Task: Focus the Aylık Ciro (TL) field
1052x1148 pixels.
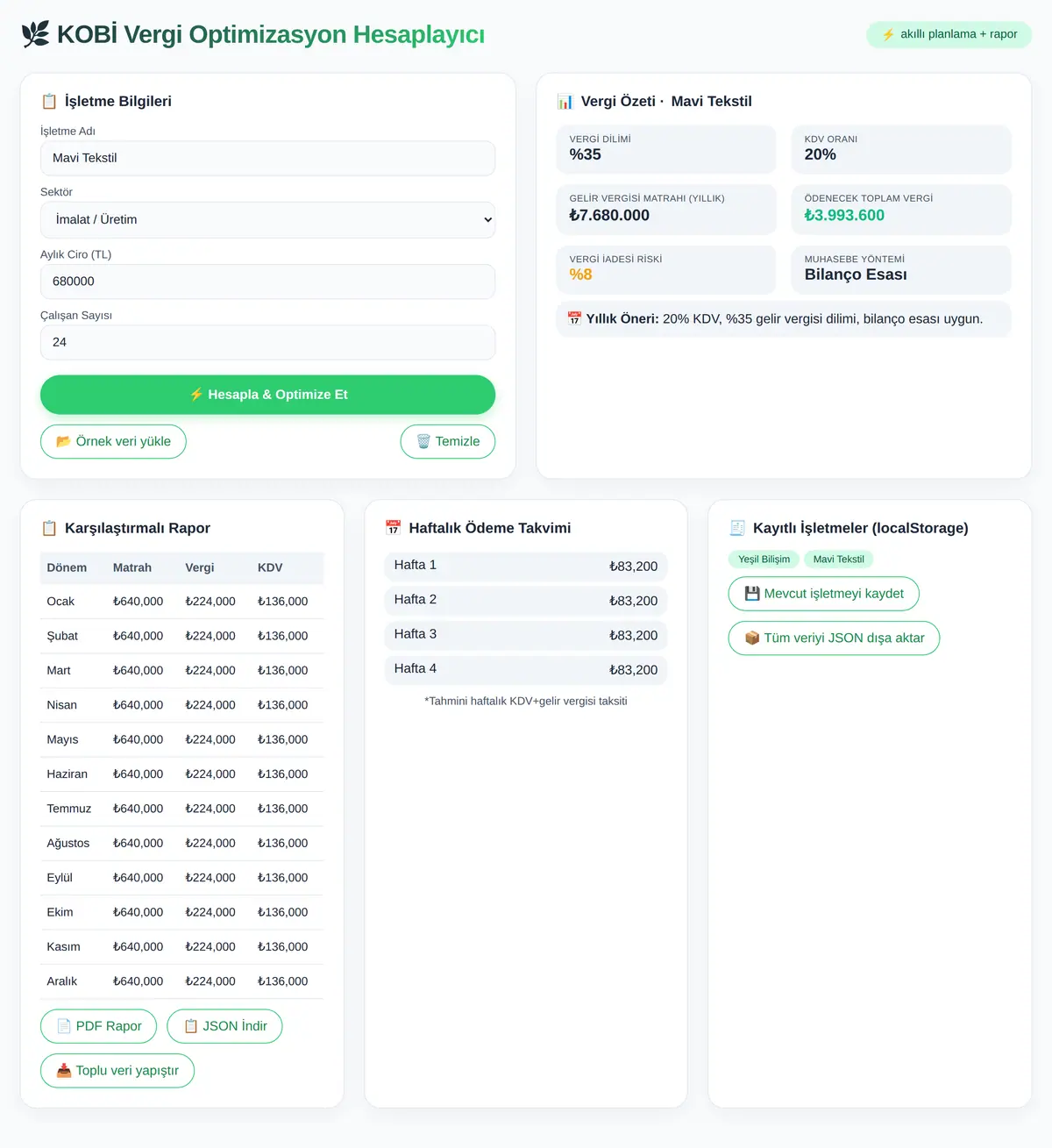Action: click(x=267, y=282)
